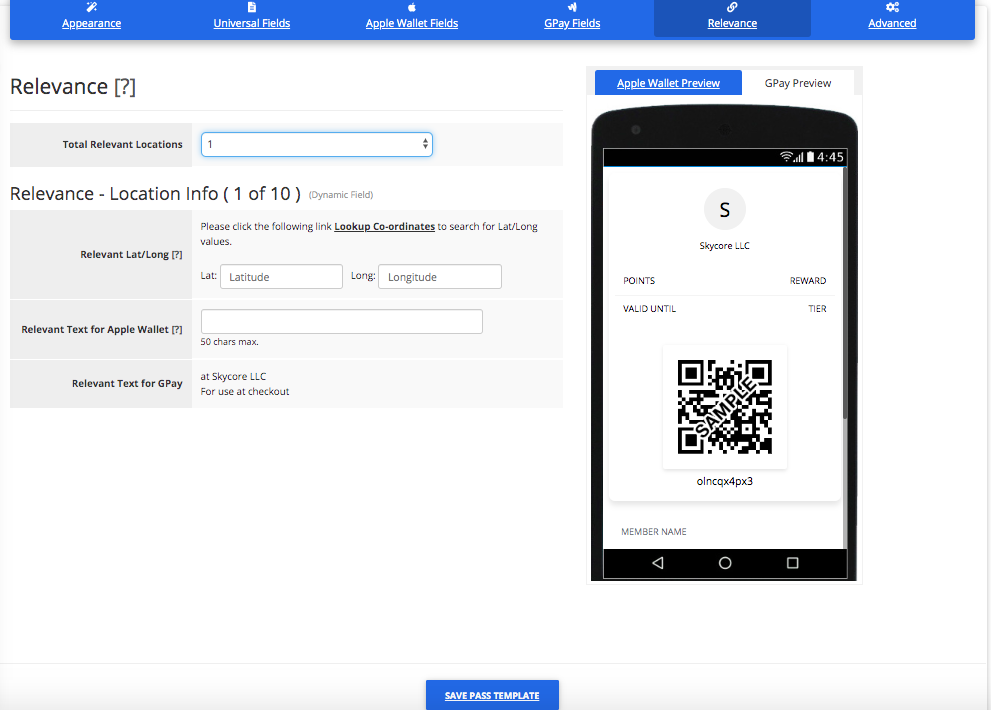Click the gears icon above Advanced
Viewport: 991px width, 710px height.
point(892,7)
